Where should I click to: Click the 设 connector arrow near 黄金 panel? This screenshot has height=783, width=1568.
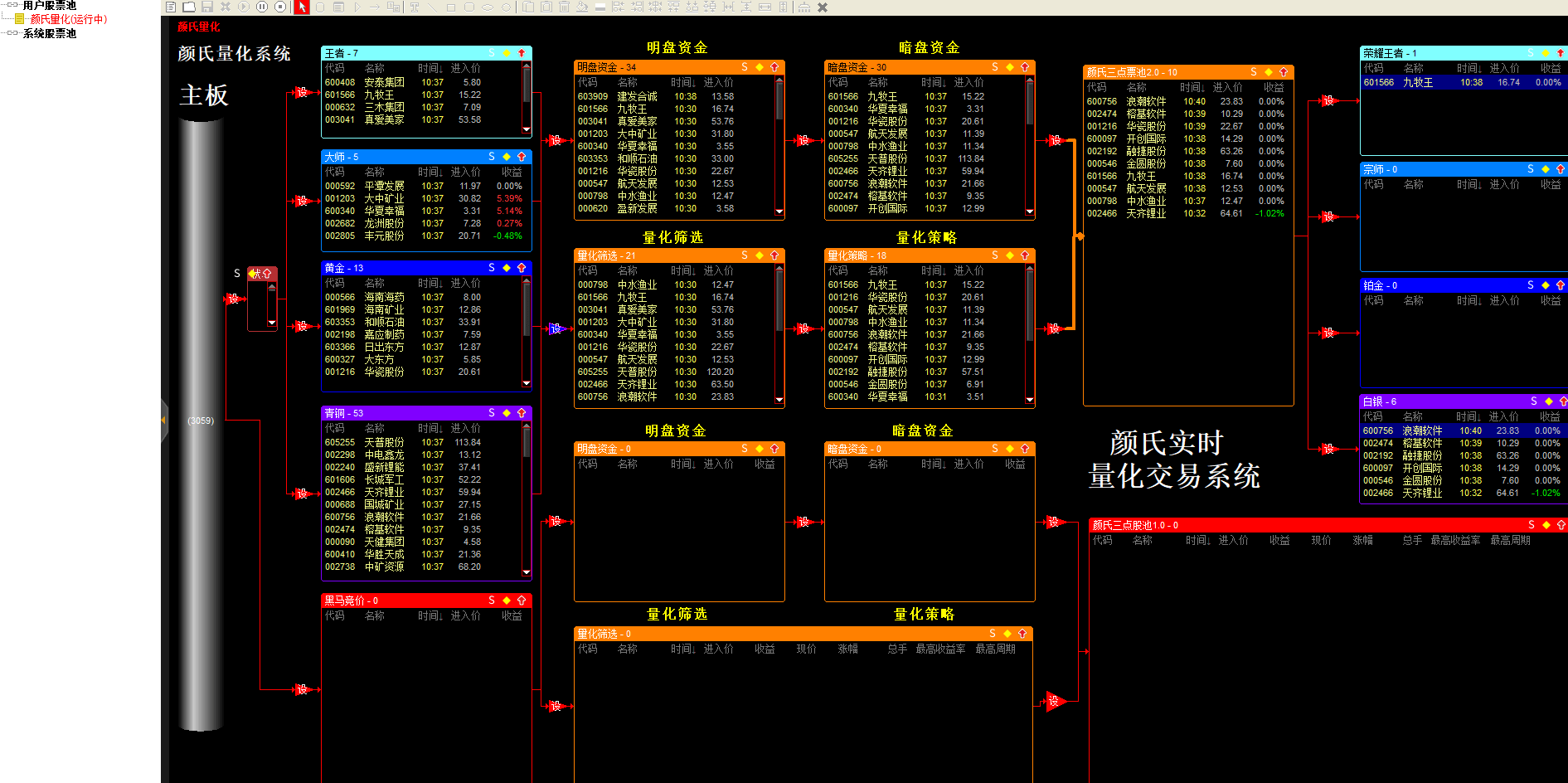(303, 325)
